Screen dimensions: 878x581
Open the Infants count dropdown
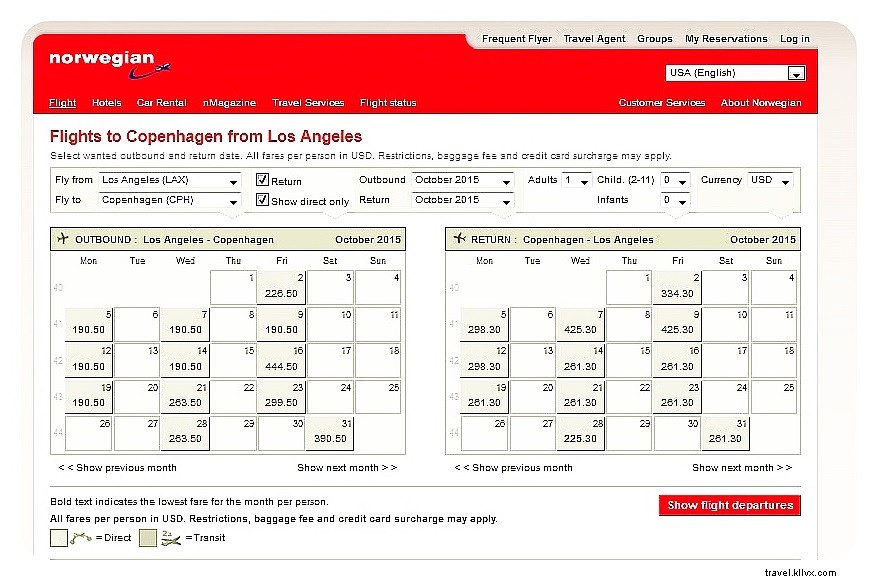coord(675,200)
